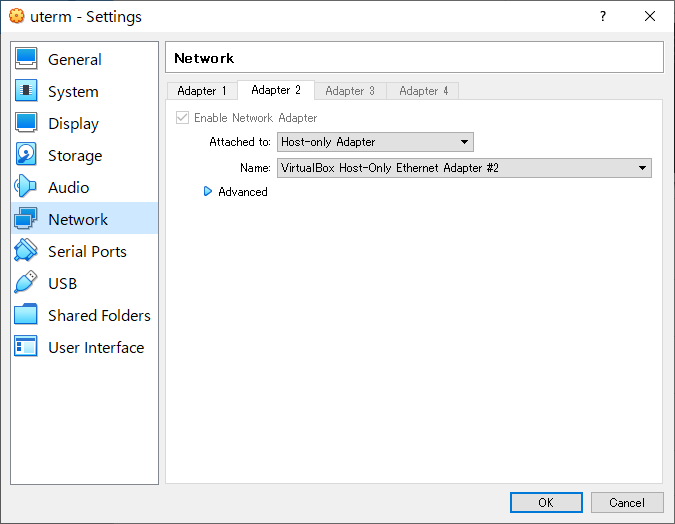Switch to the Adapter 3 tab
The width and height of the screenshot is (675, 524).
click(350, 91)
